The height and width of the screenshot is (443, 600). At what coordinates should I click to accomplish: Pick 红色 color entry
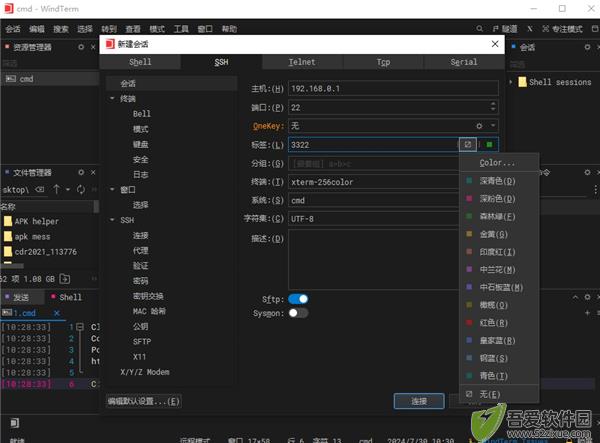coord(499,322)
